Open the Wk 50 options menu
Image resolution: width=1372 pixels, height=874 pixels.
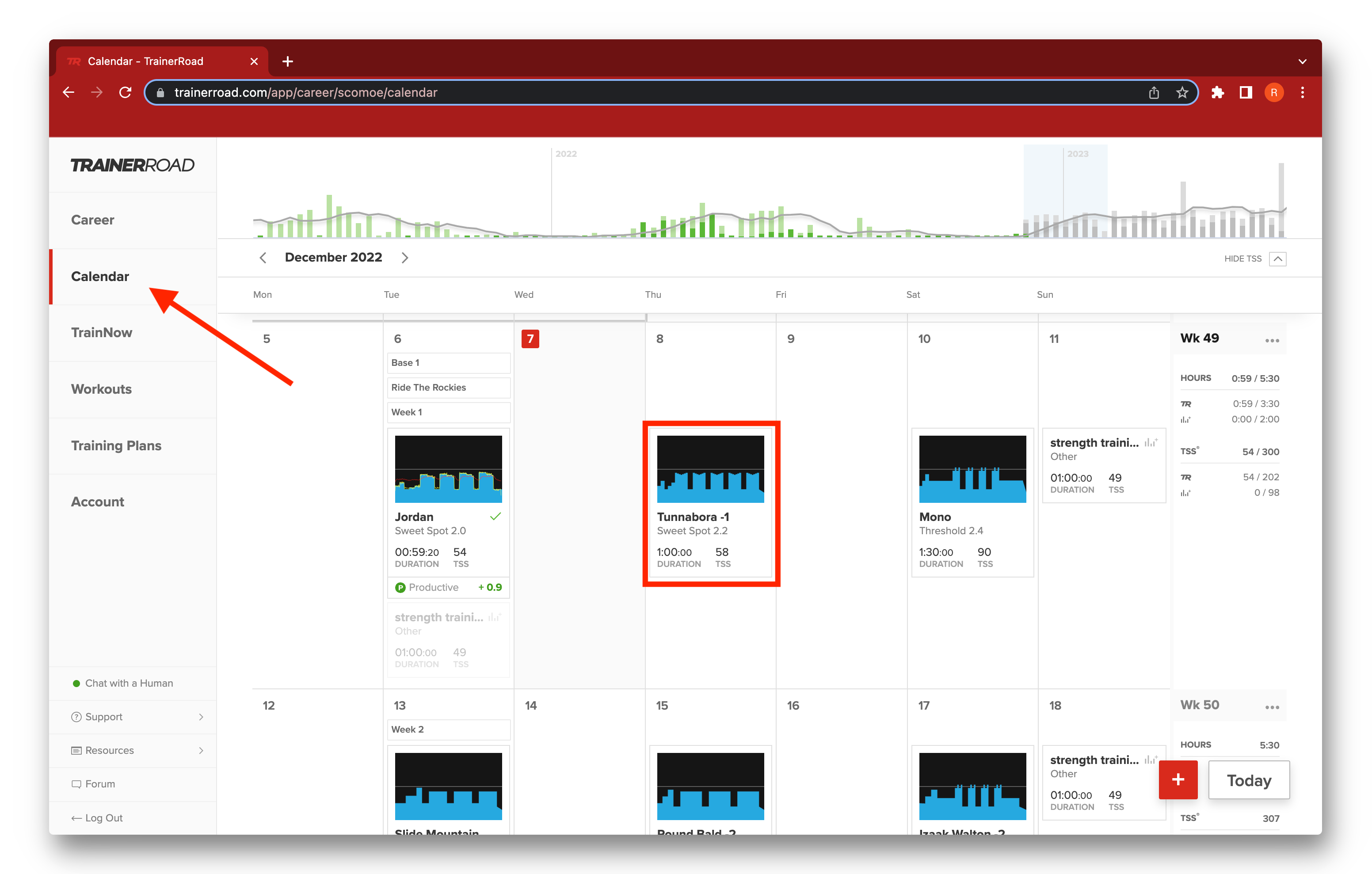pyautogui.click(x=1272, y=707)
